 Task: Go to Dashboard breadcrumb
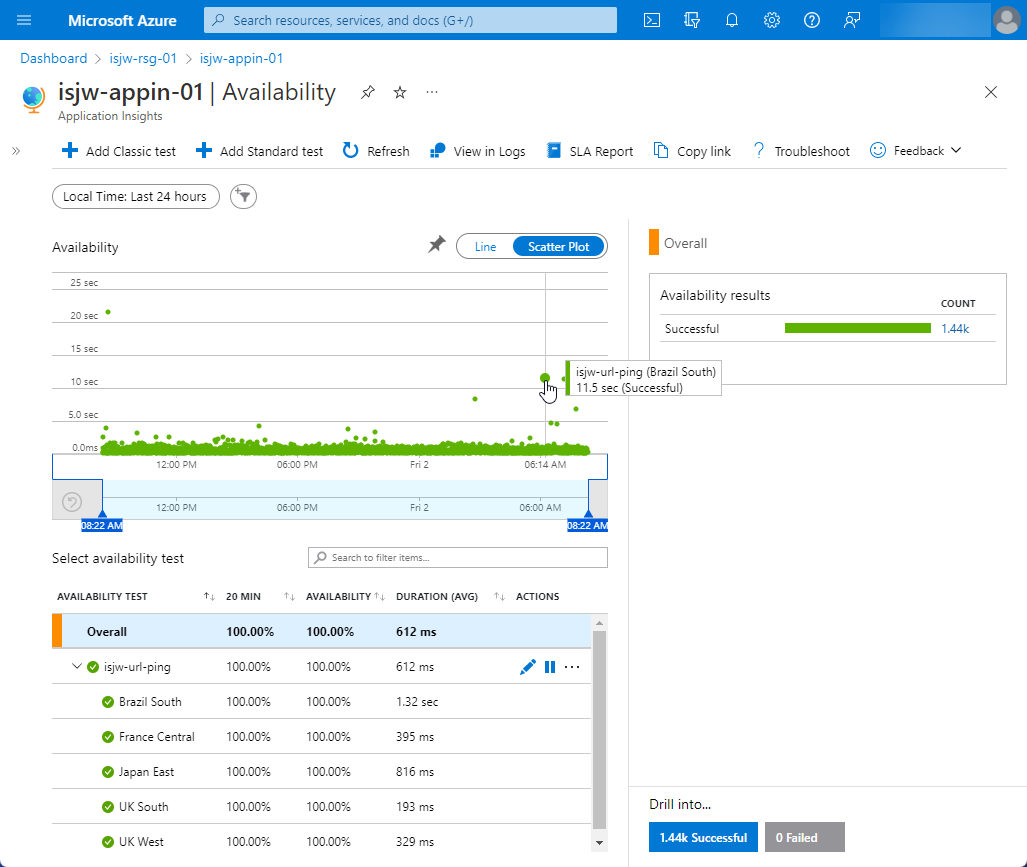tap(54, 58)
